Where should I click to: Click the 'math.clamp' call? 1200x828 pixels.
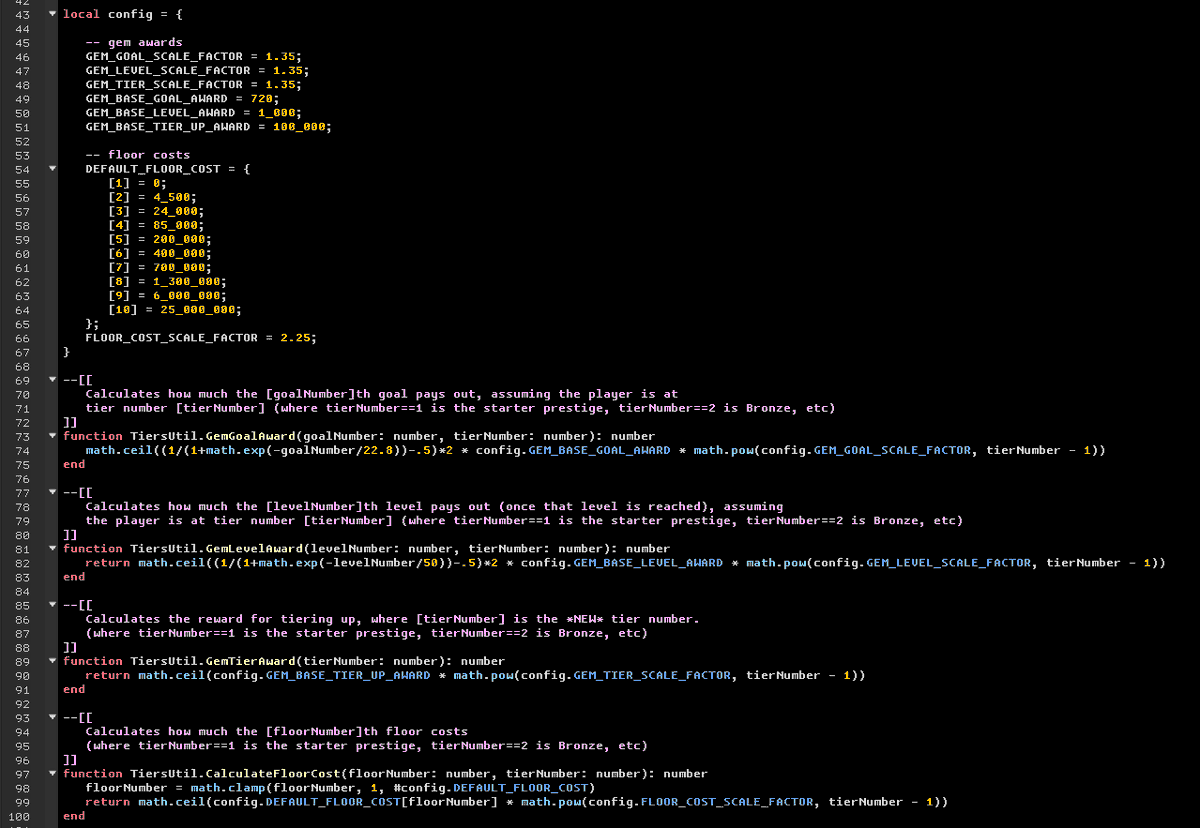228,787
